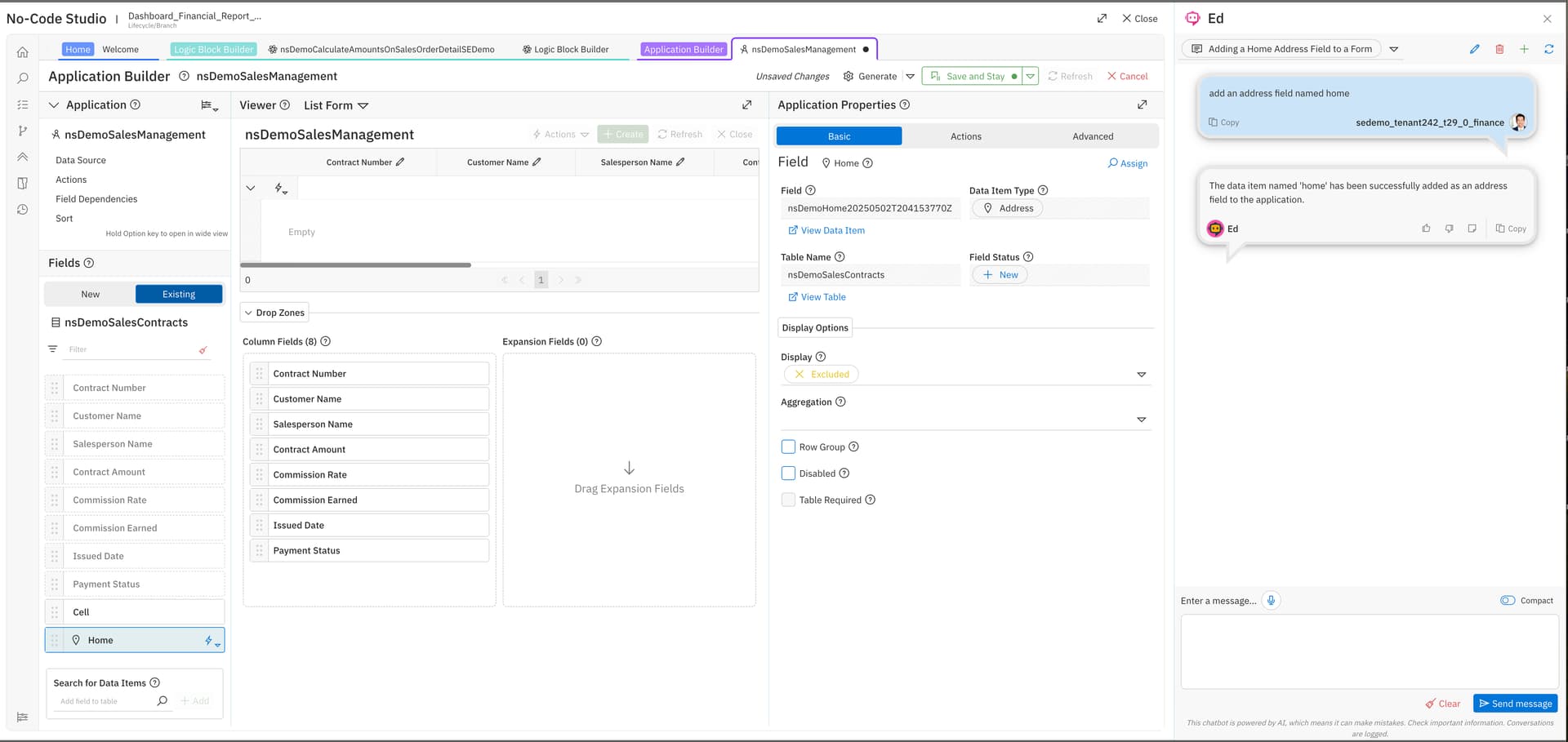The image size is (1568, 742).
Task: Click the Ed message input box
Action: [x=1369, y=651]
